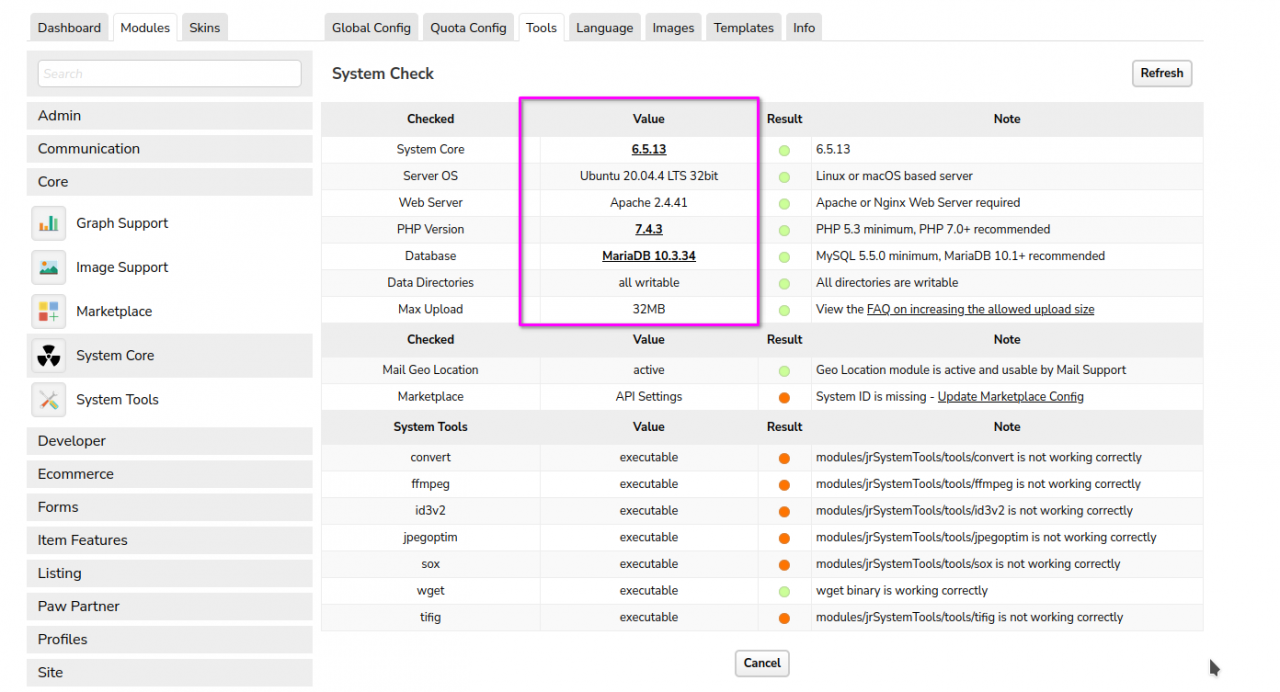Click the orange ffmpeg result indicator
Image resolution: width=1280 pixels, height=692 pixels.
784,484
